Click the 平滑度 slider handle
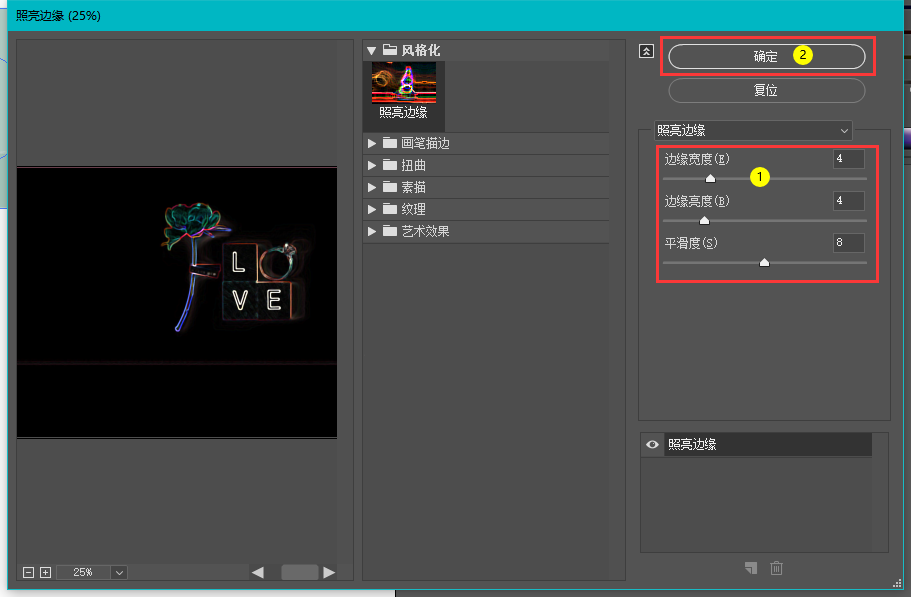 click(x=765, y=262)
